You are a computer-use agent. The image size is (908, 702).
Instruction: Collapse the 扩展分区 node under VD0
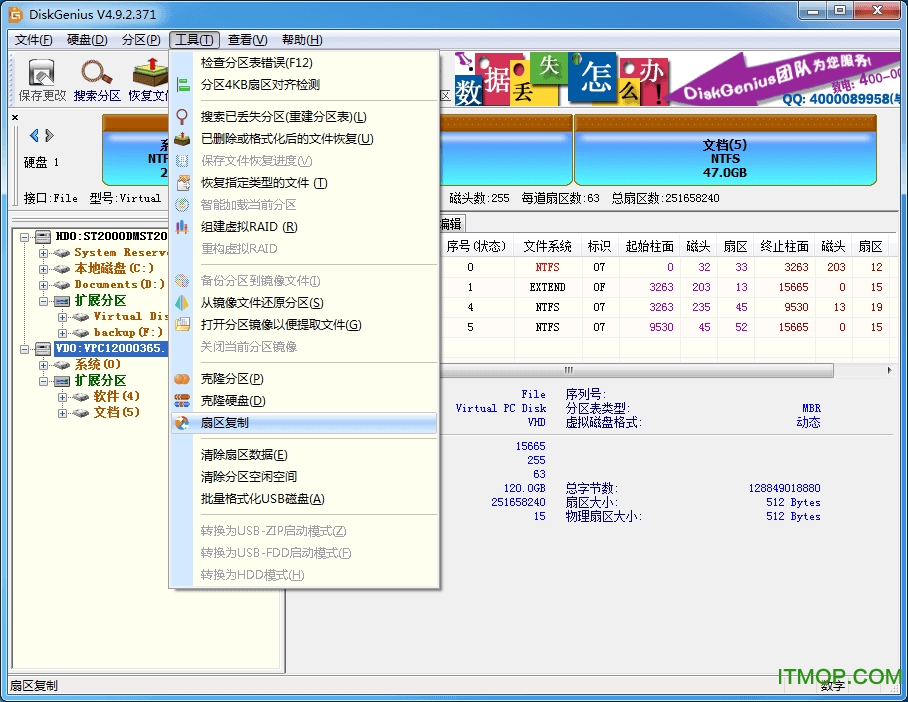coord(43,380)
